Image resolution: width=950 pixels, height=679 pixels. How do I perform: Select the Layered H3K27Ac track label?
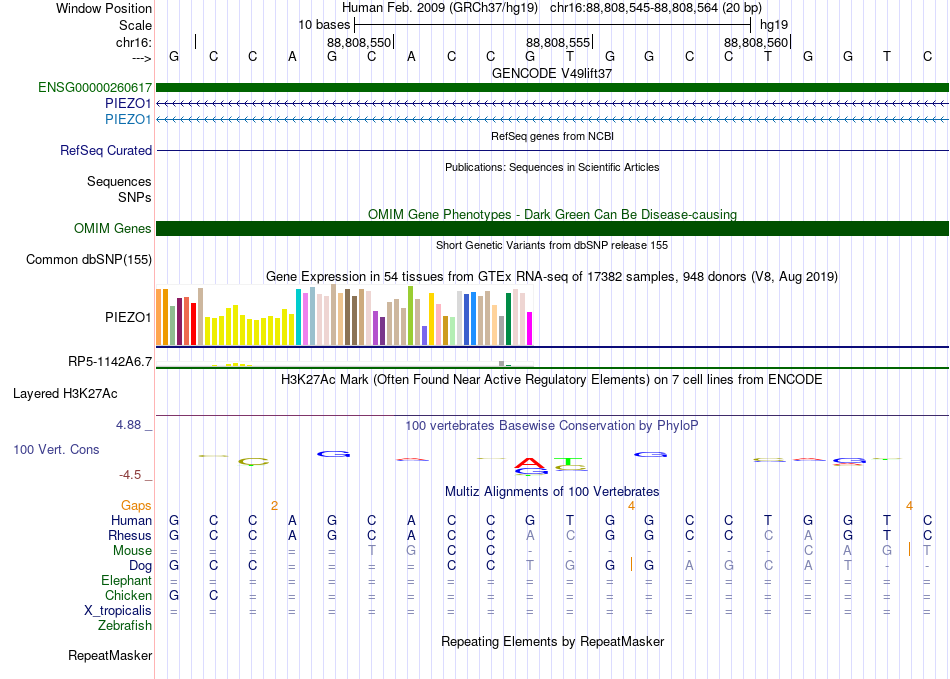click(x=65, y=393)
